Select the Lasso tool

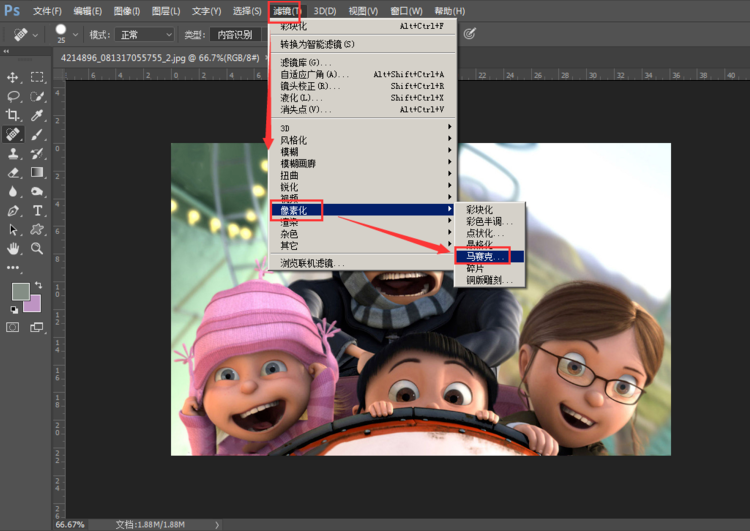pos(13,96)
